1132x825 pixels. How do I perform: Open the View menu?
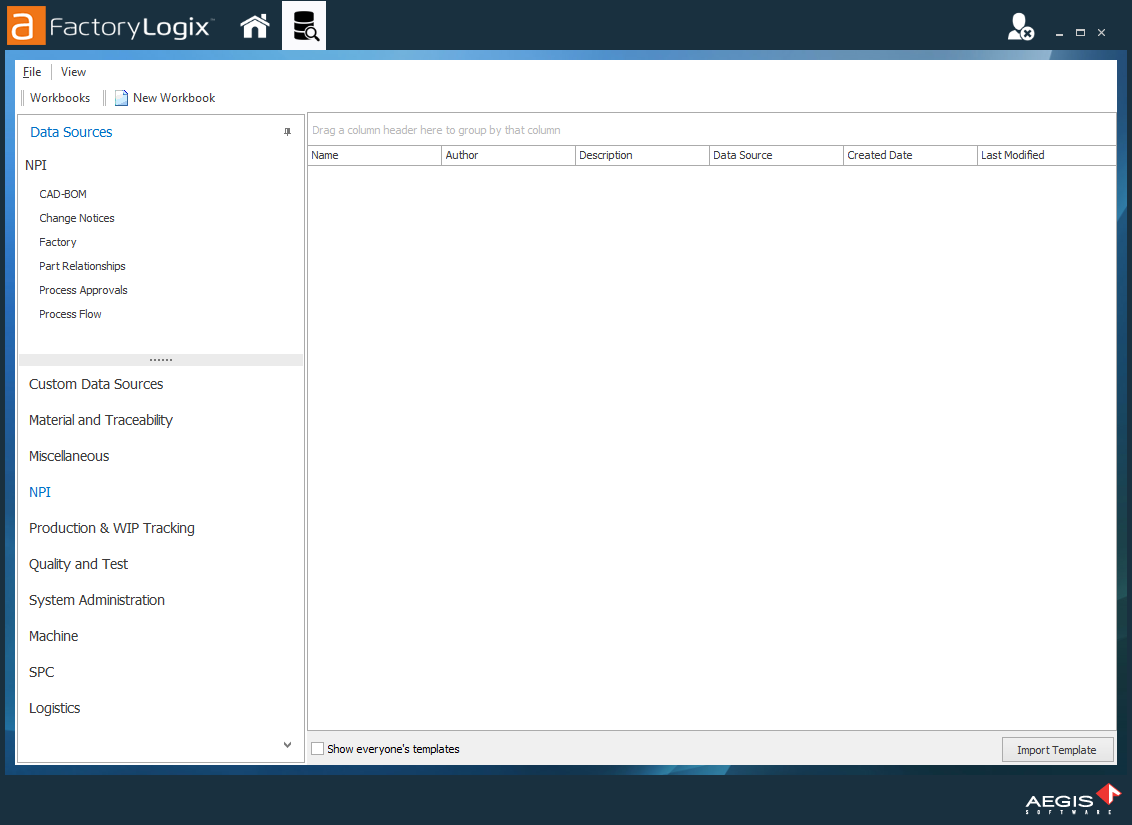pyautogui.click(x=73, y=71)
